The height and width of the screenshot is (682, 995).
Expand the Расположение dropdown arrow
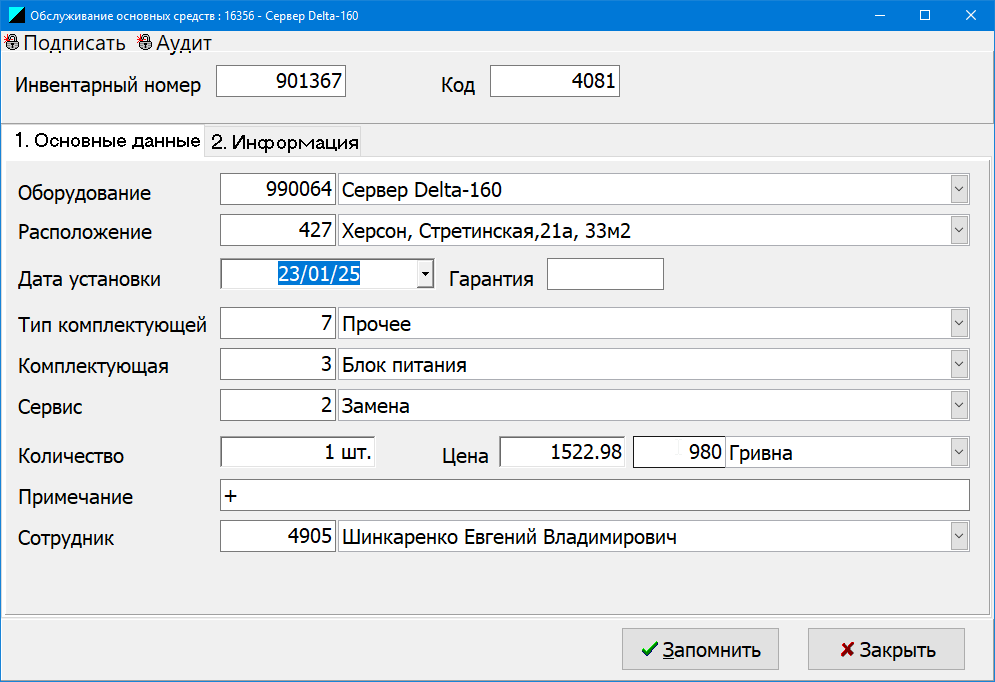[x=959, y=230]
